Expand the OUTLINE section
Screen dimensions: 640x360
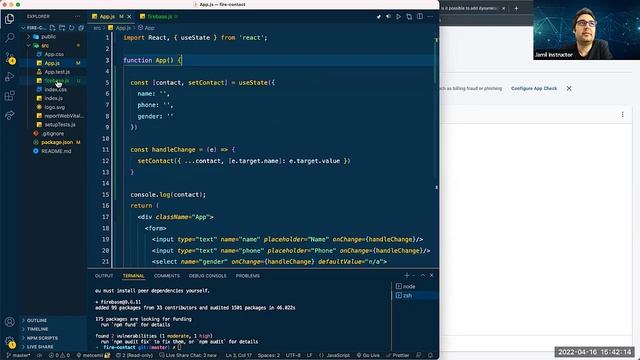tap(37, 320)
